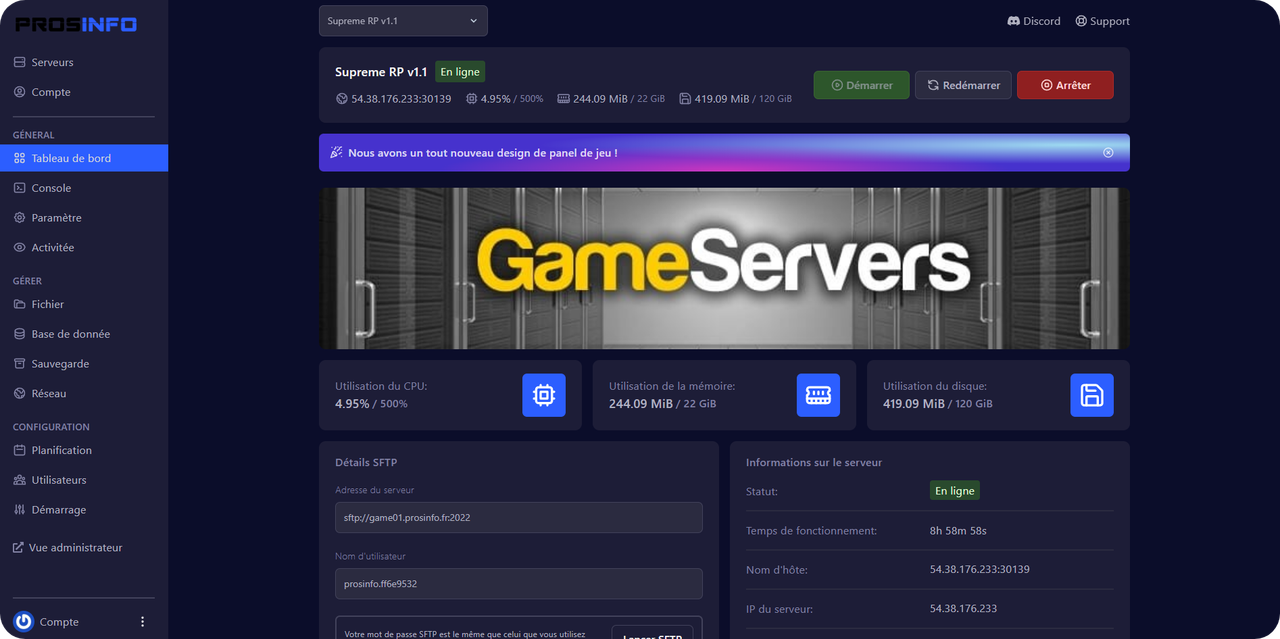Click the power avatar icon beside Compte
The width and height of the screenshot is (1280, 639).
pyautogui.click(x=24, y=621)
